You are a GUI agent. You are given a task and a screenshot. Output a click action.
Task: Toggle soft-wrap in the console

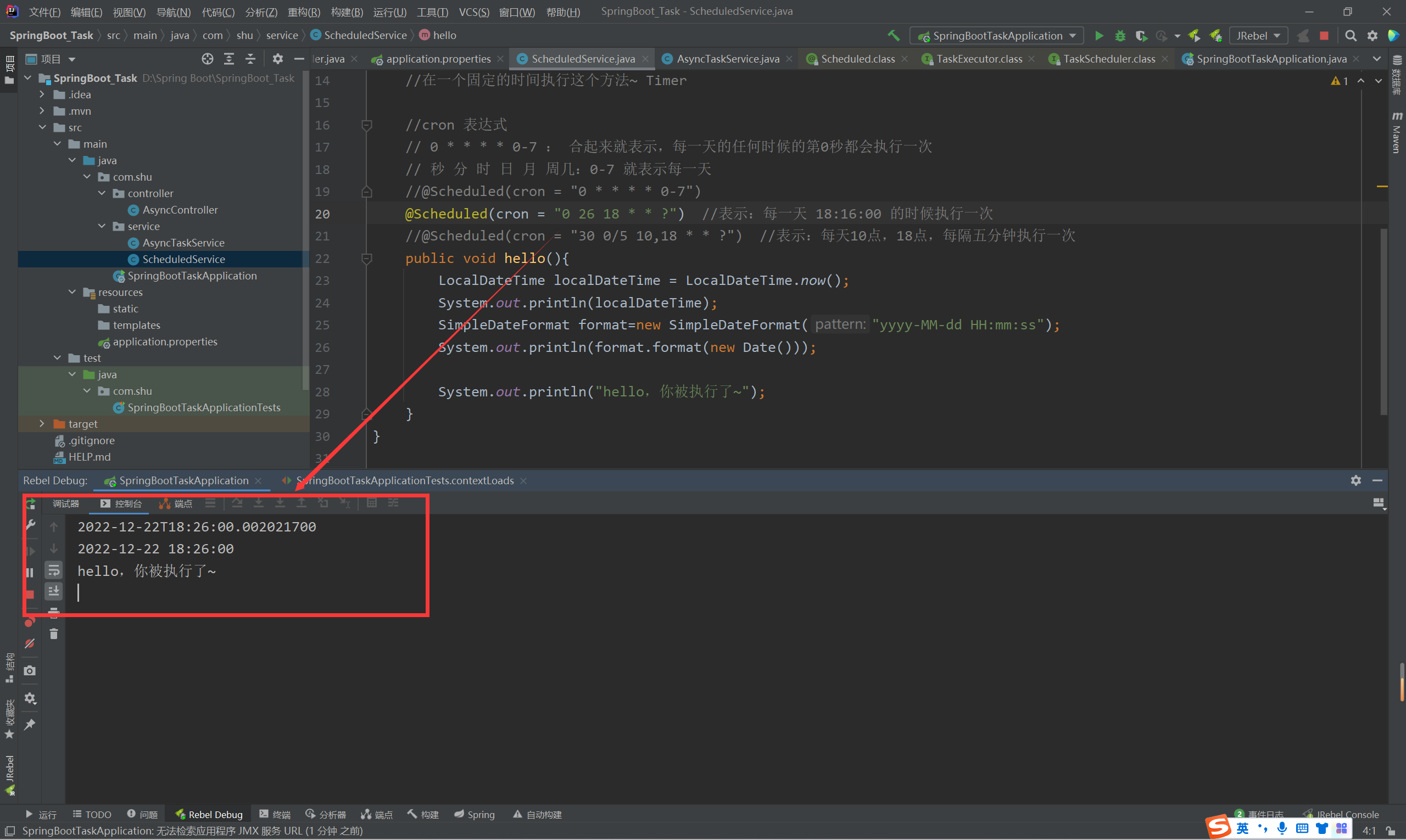click(x=54, y=569)
